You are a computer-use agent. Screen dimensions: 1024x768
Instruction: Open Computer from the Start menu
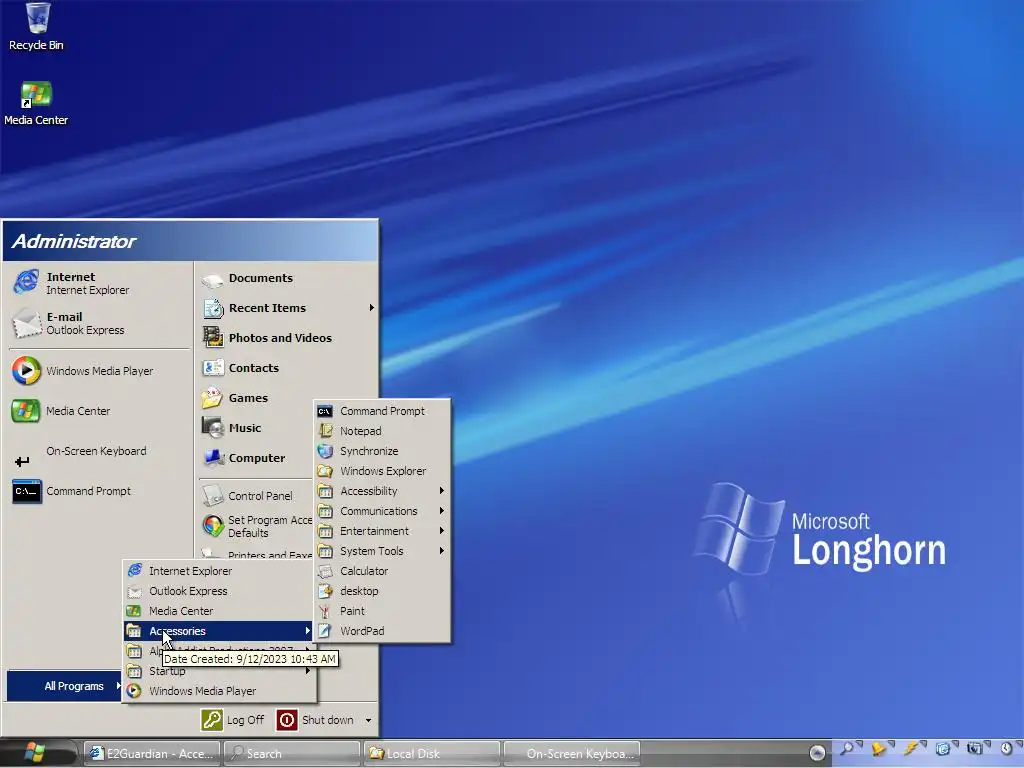point(256,458)
